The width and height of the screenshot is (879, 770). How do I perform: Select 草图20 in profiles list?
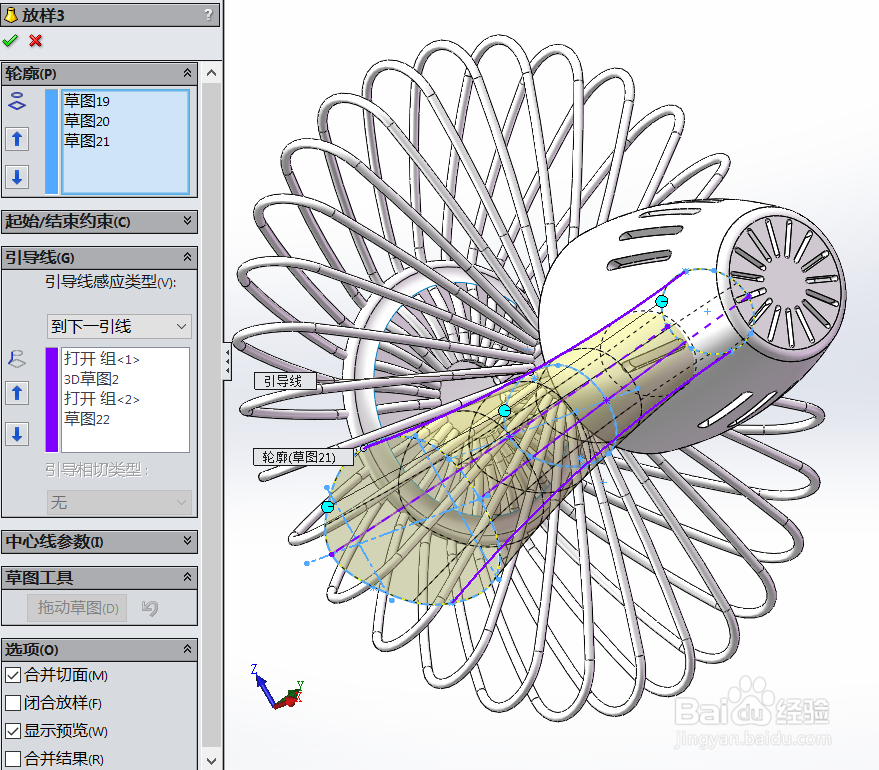pyautogui.click(x=87, y=121)
